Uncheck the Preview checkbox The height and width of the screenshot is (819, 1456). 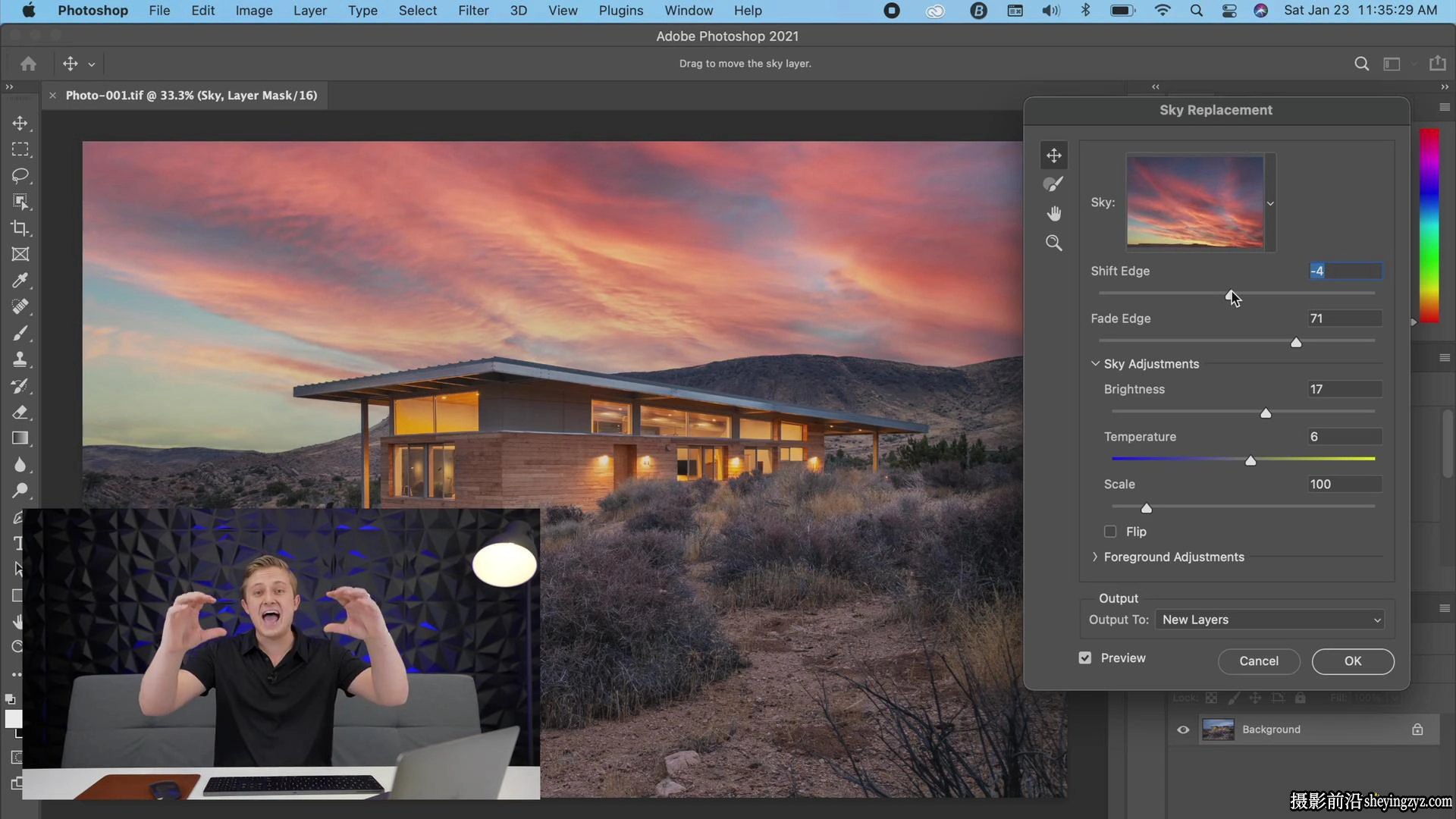tap(1085, 658)
